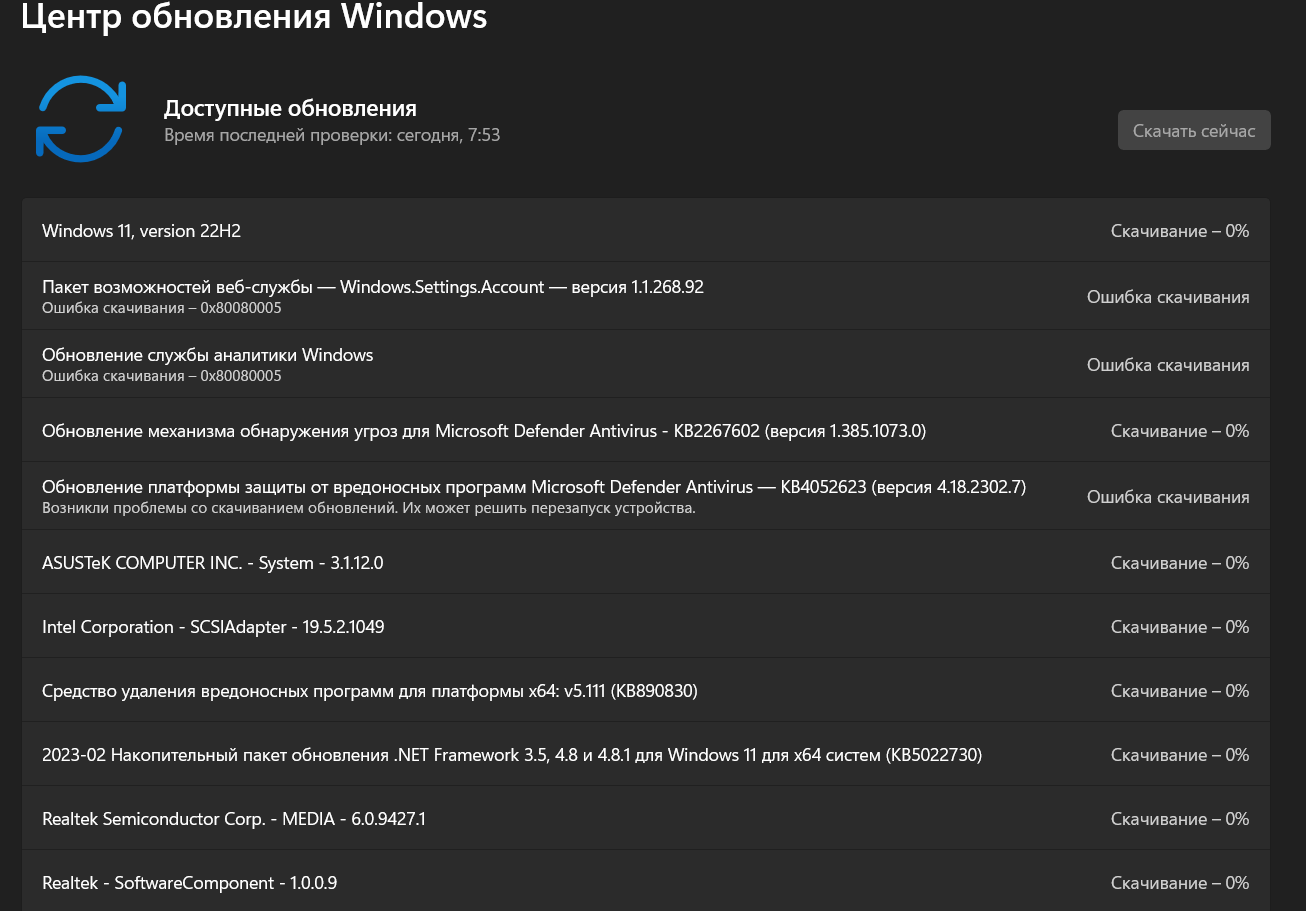Select the Defender threat detection update KB2267602

point(646,430)
